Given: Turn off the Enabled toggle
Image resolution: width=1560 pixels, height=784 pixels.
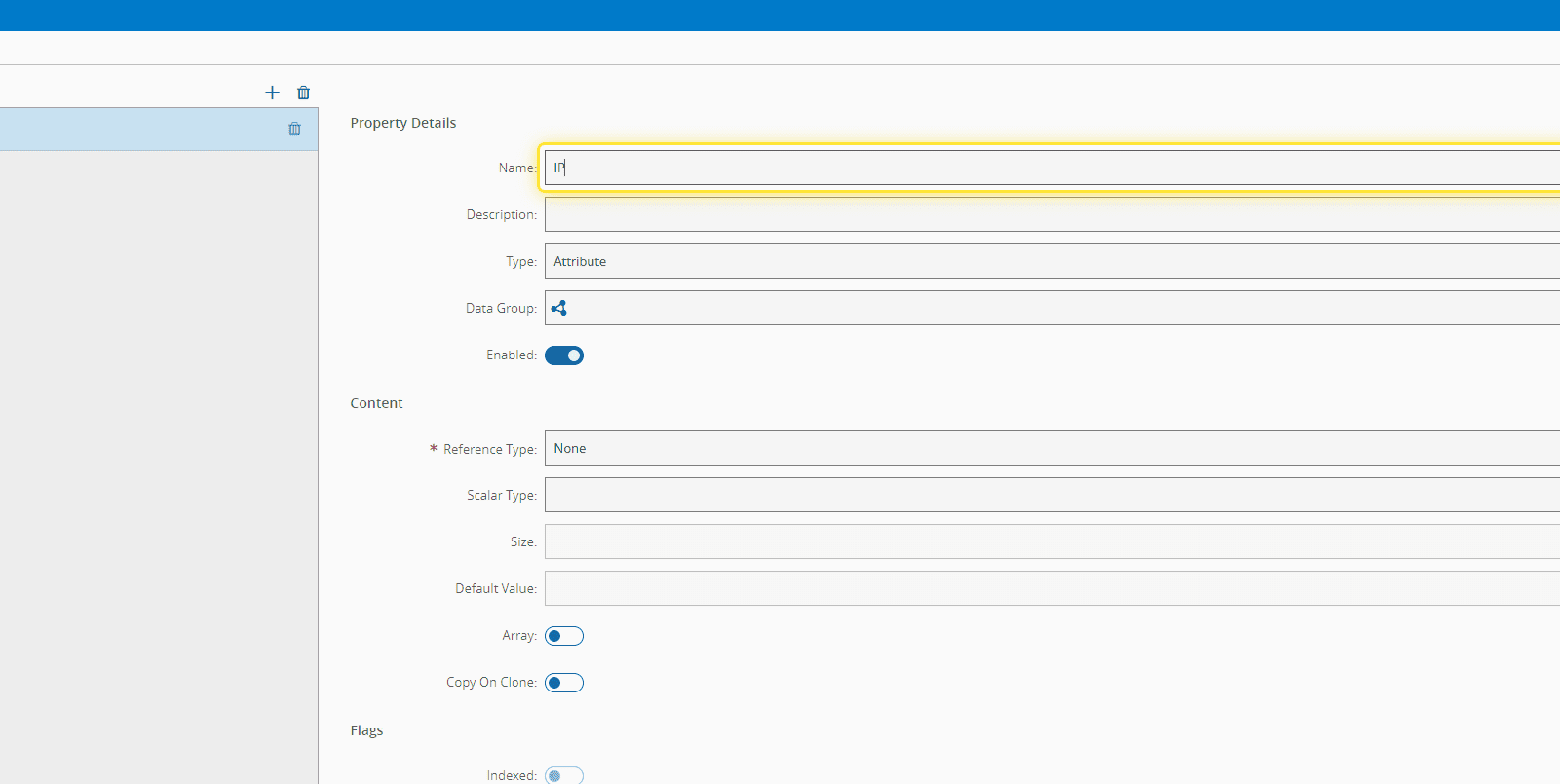Looking at the screenshot, I should [564, 355].
